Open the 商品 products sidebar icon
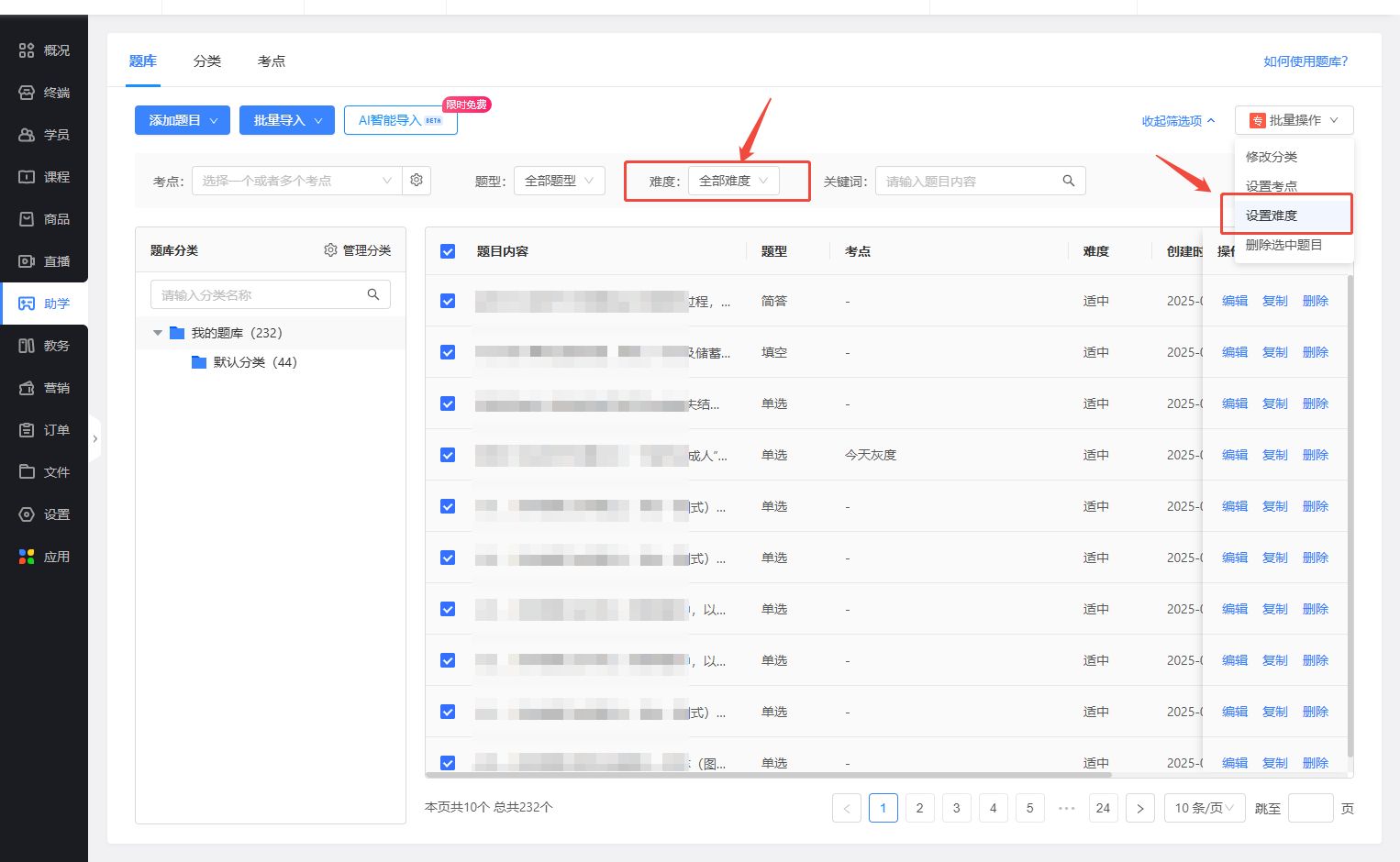Viewport: 1400px width, 862px height. (27, 219)
